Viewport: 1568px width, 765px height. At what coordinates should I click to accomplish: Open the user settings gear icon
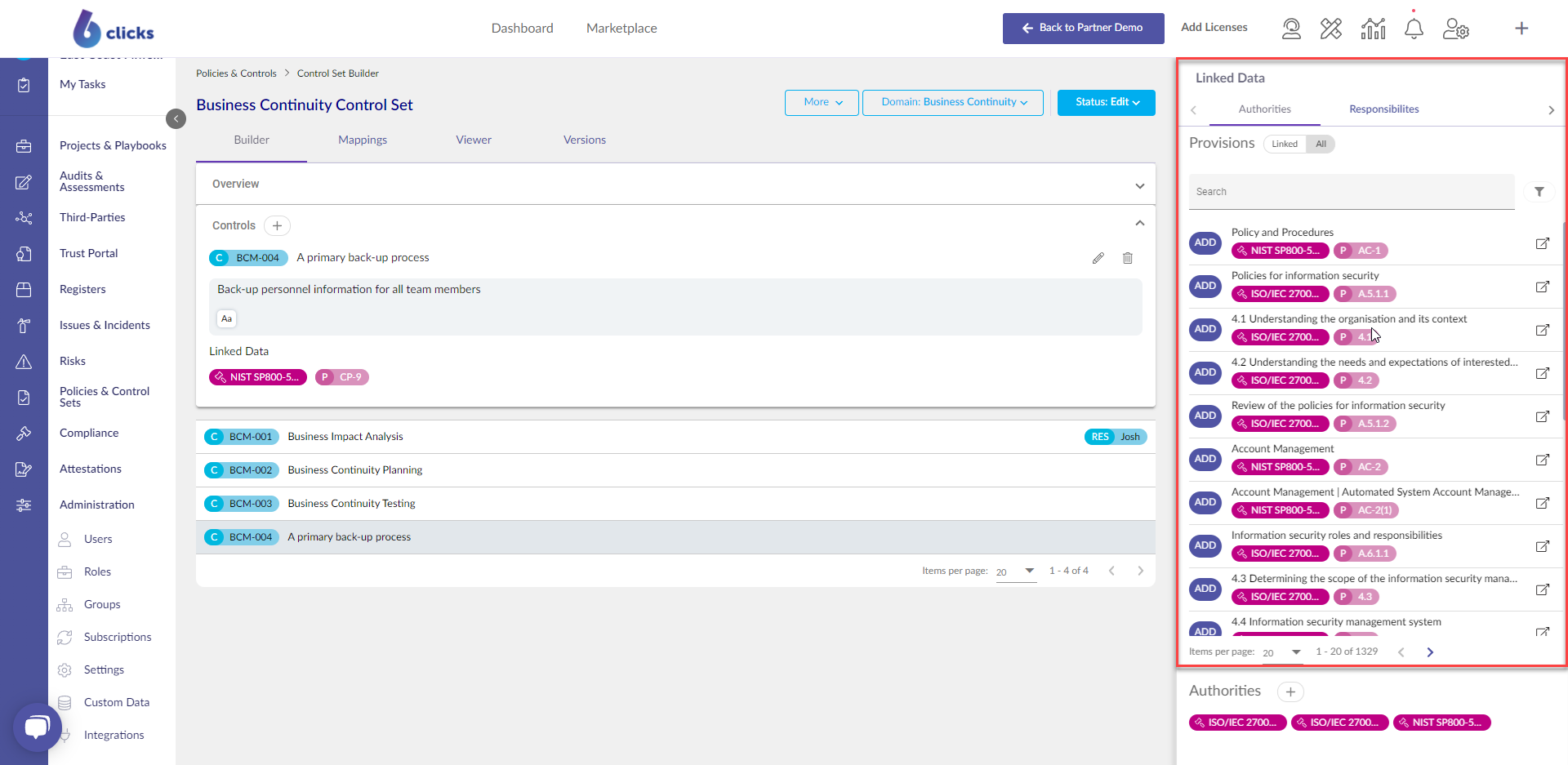tap(1456, 29)
